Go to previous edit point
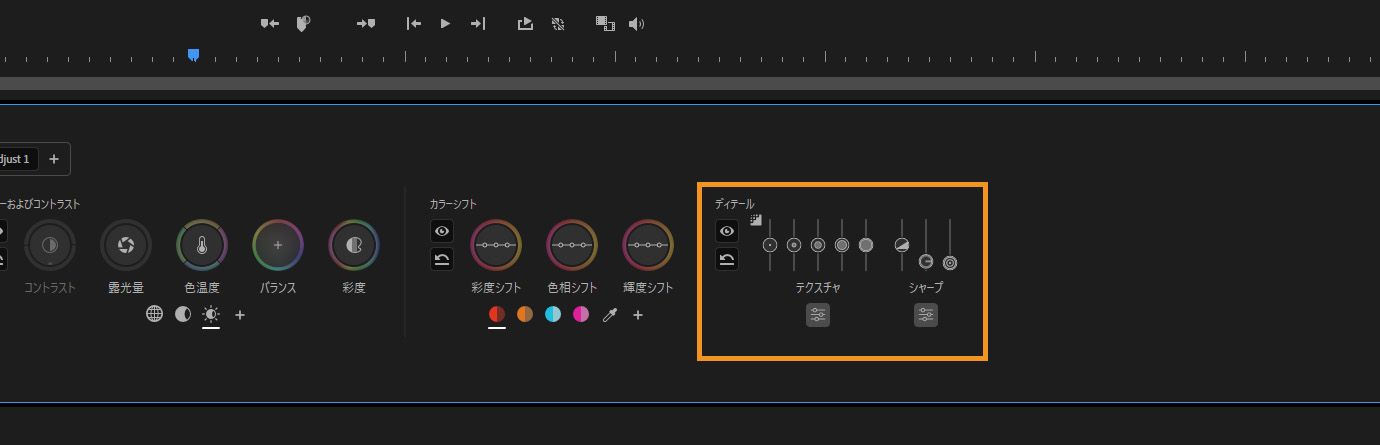1380x445 pixels. pyautogui.click(x=413, y=23)
